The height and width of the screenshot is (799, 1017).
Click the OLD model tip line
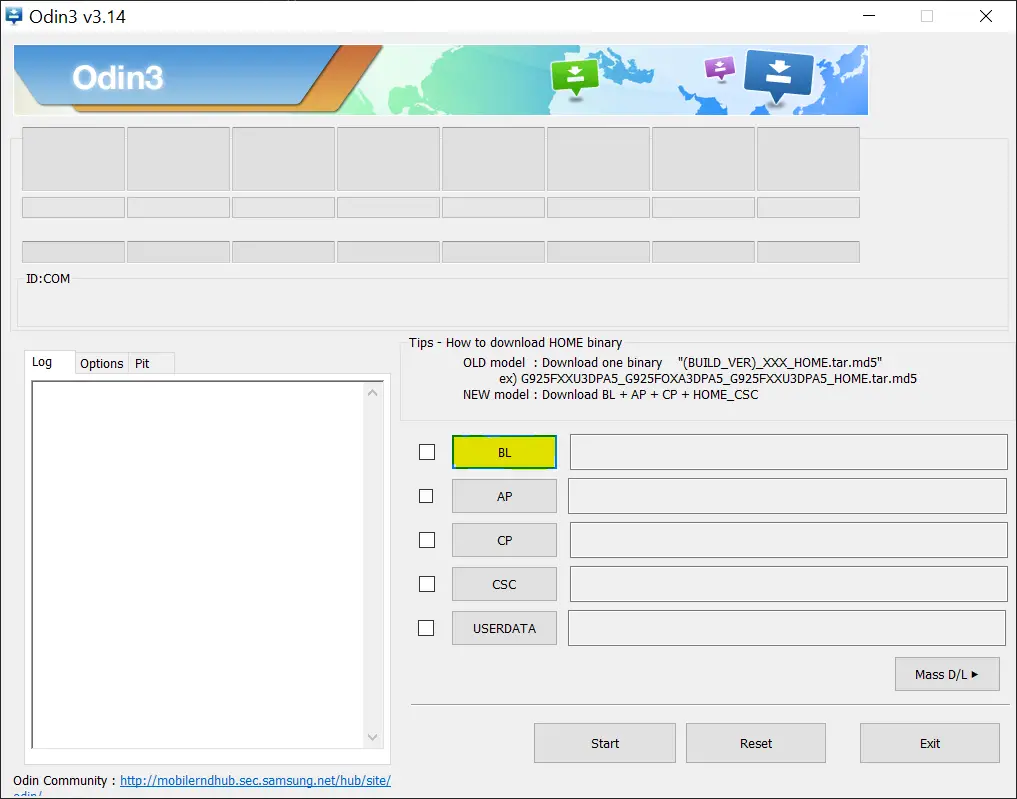(x=673, y=363)
